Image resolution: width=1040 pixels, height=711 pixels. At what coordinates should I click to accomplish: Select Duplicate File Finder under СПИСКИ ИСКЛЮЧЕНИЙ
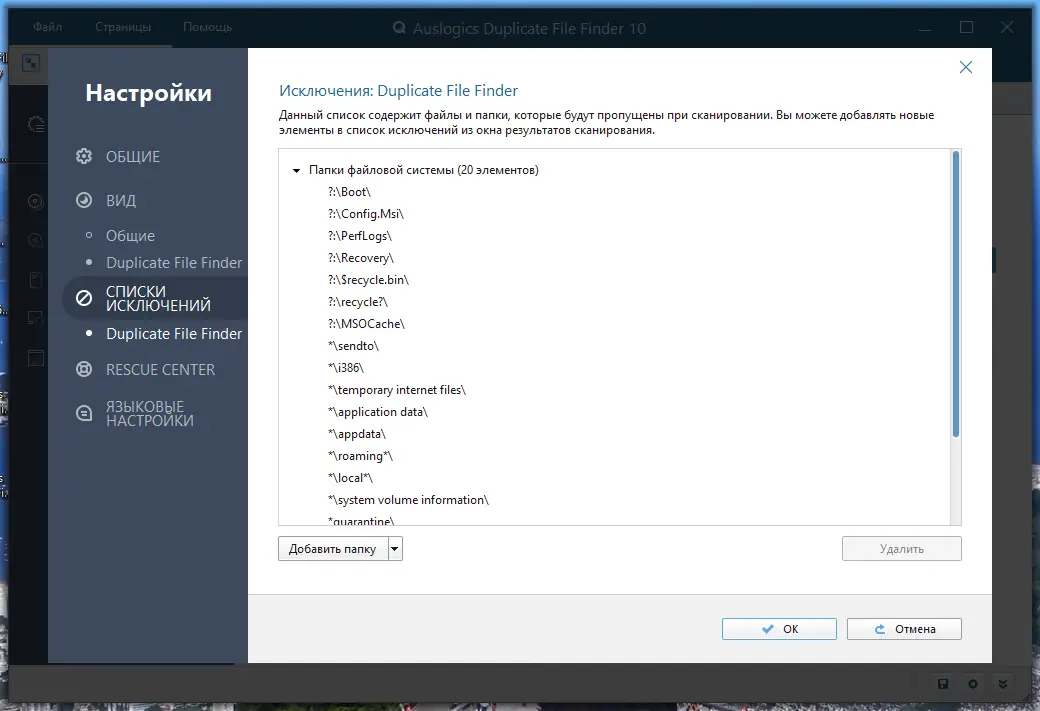click(174, 334)
